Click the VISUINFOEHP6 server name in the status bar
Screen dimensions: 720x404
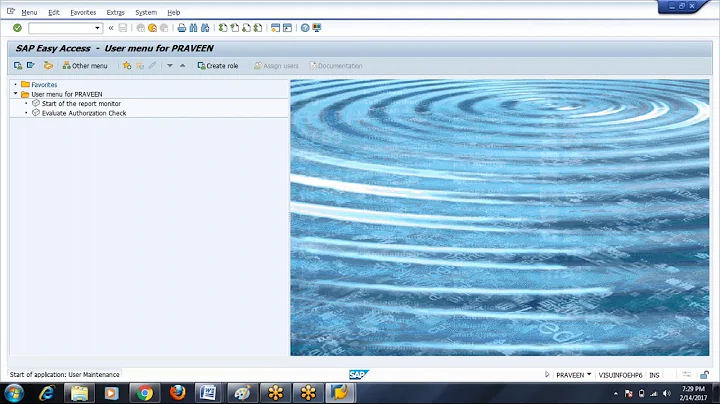point(620,375)
